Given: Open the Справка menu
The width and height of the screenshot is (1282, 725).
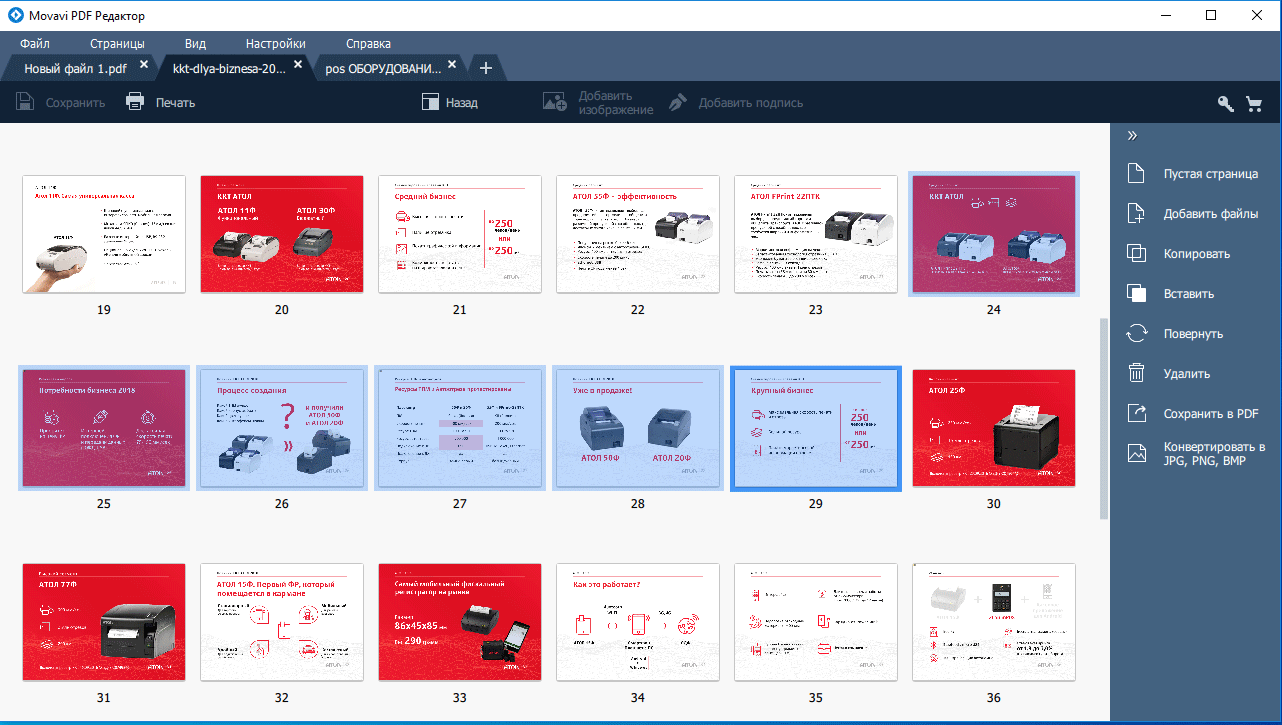Looking at the screenshot, I should coord(368,43).
